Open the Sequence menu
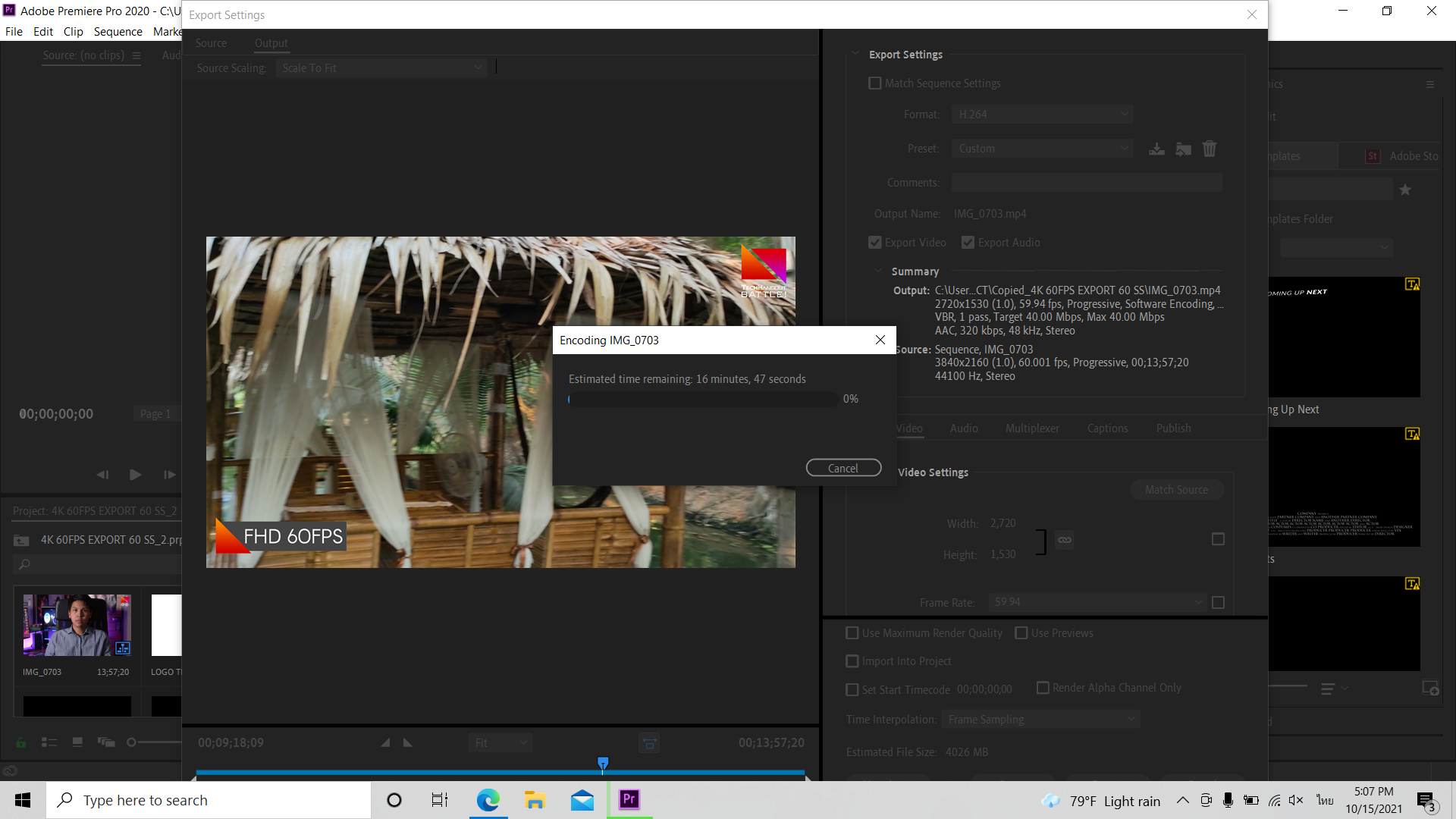 118,32
